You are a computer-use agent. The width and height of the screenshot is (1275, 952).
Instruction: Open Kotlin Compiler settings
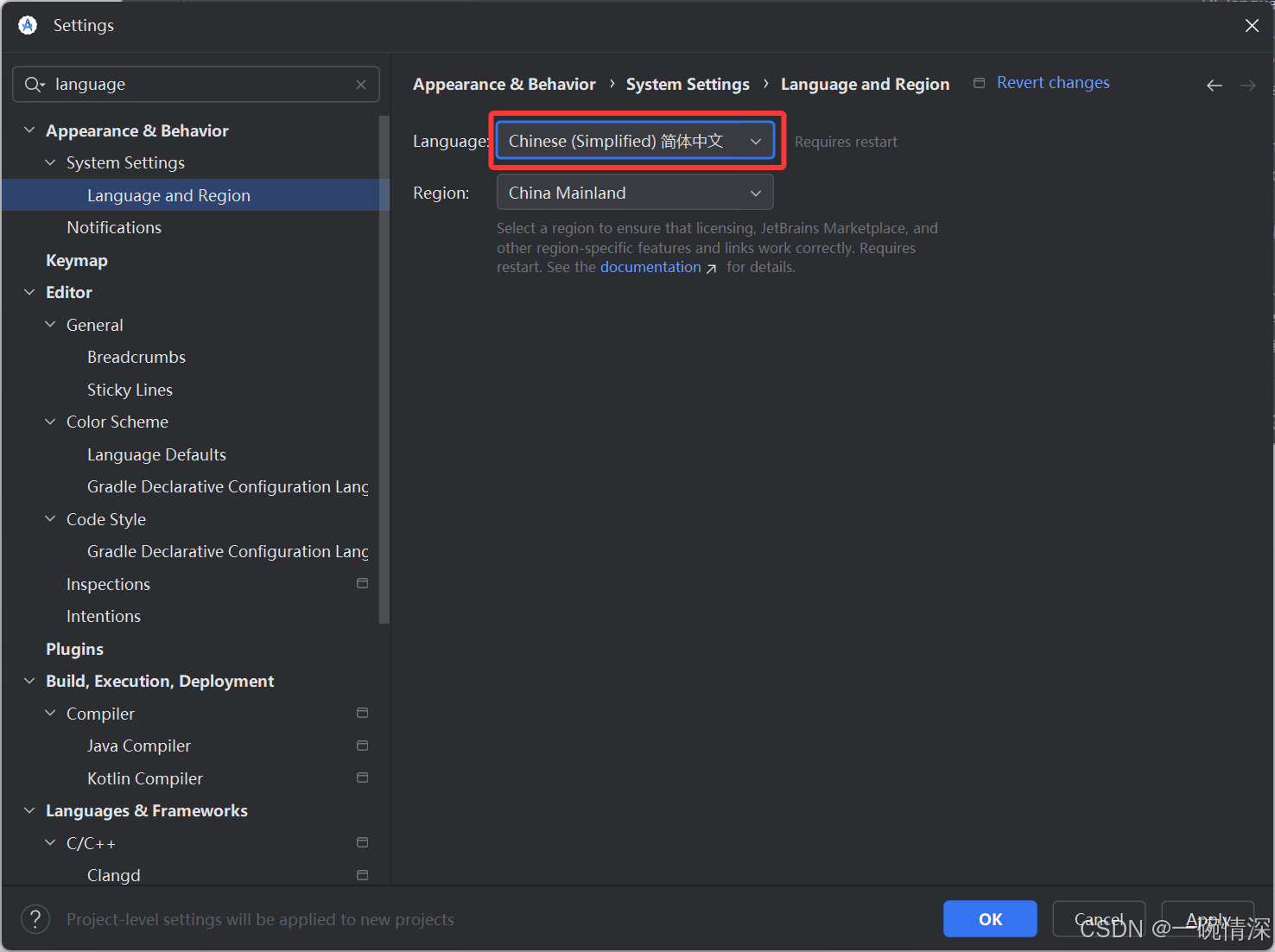[x=145, y=778]
